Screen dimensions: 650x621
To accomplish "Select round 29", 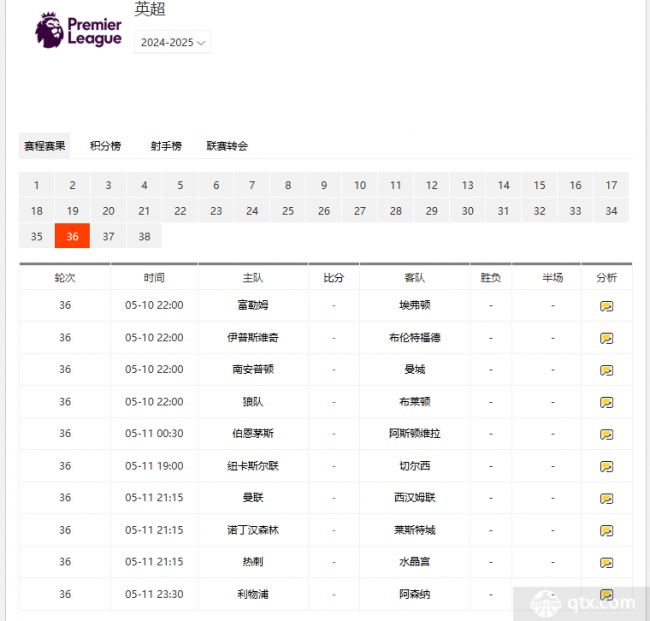I will click(x=432, y=211).
